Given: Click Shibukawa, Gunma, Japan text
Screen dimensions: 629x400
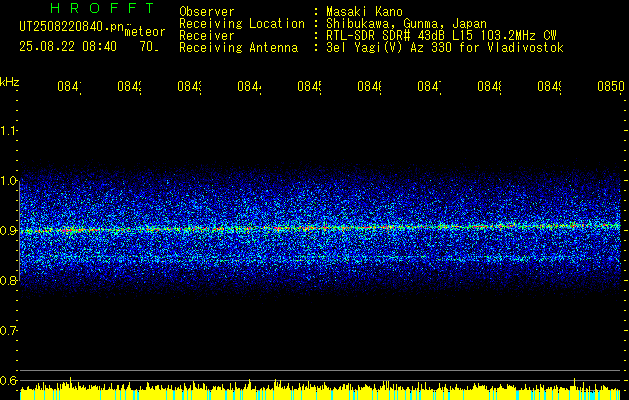Looking at the screenshot, I should click(406, 24).
